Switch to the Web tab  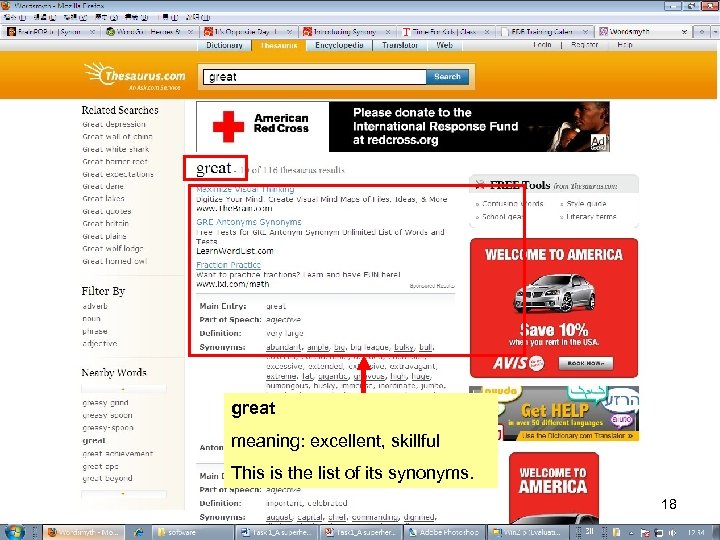[444, 45]
